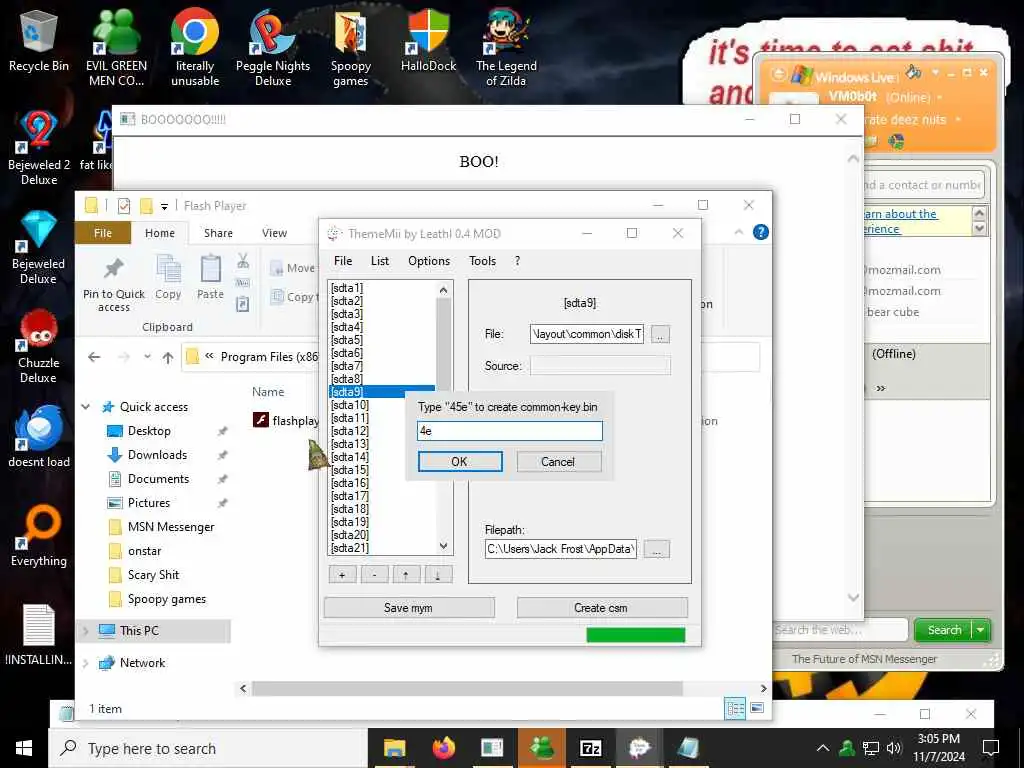
Task: Go back with Explorer's back arrow
Action: pos(94,357)
